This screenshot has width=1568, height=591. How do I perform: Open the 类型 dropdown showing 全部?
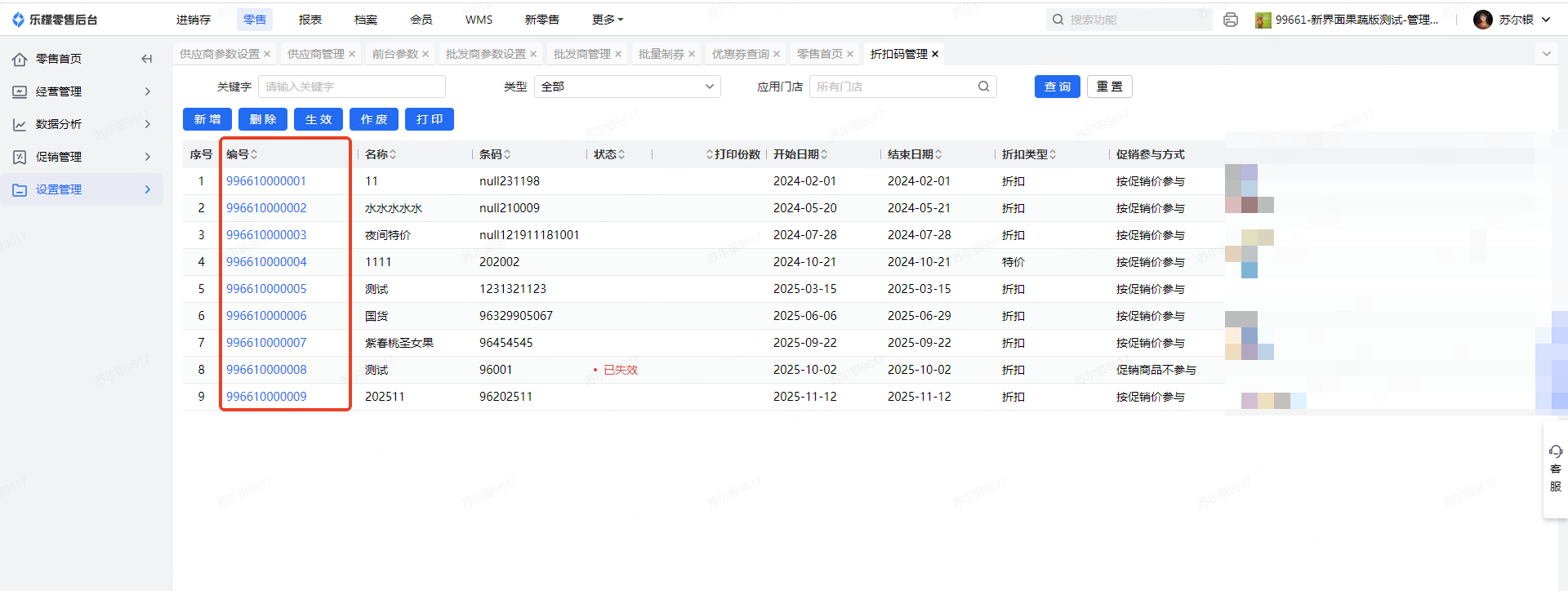(627, 87)
